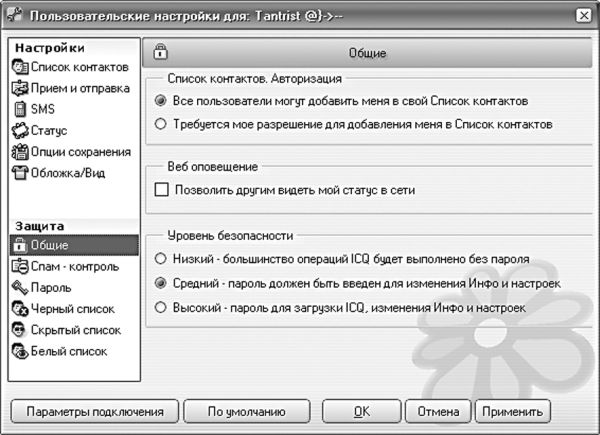Select the SMS phone icon
This screenshot has width=600, height=435.
[20, 109]
